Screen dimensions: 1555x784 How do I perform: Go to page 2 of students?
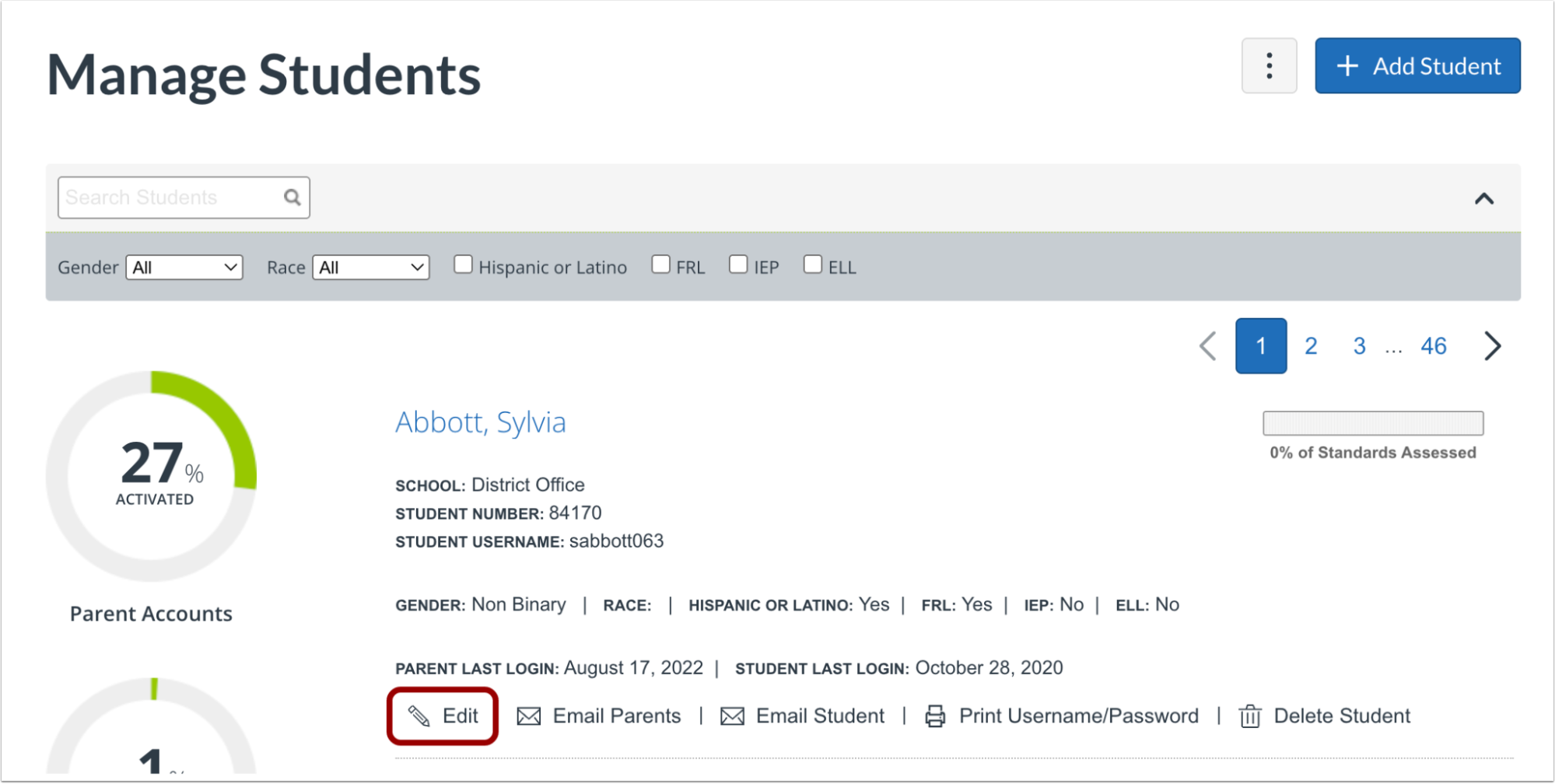point(1311,345)
